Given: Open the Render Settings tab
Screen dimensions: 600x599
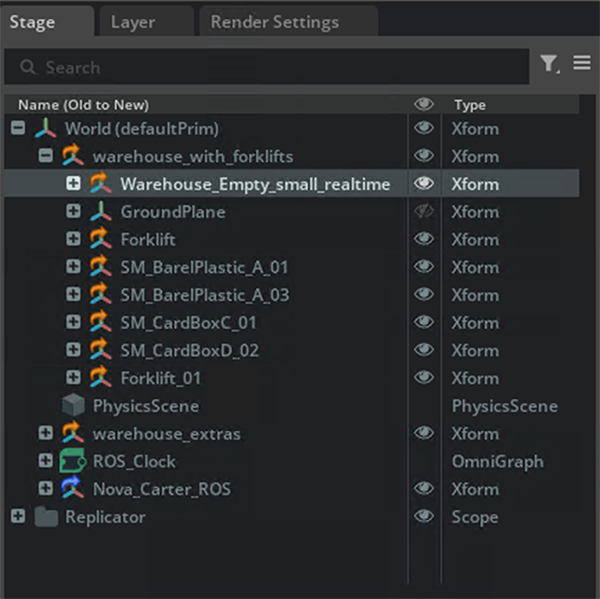Looking at the screenshot, I should click(274, 22).
